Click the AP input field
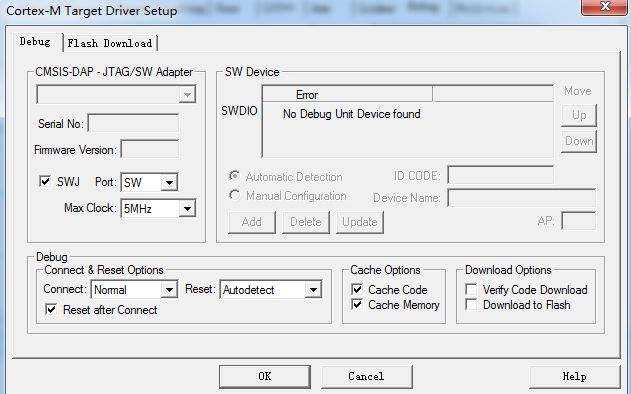 pyautogui.click(x=579, y=221)
